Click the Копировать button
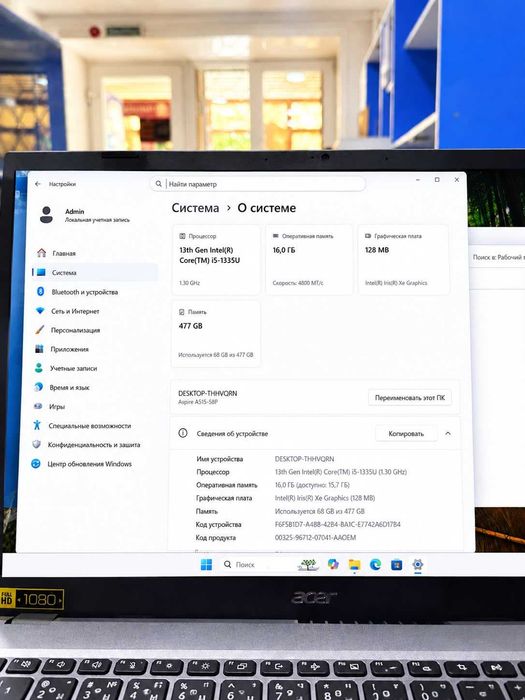 pos(406,433)
